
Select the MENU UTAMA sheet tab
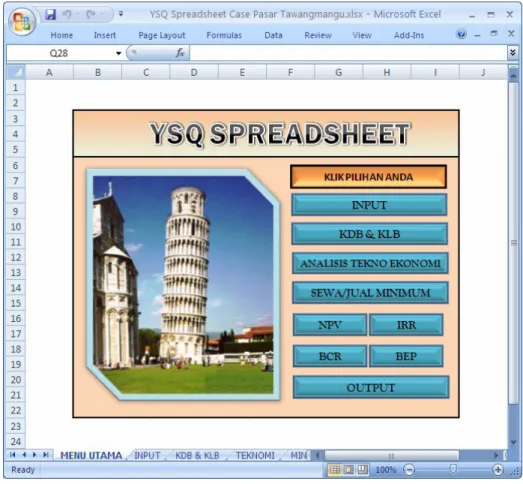tap(91, 456)
